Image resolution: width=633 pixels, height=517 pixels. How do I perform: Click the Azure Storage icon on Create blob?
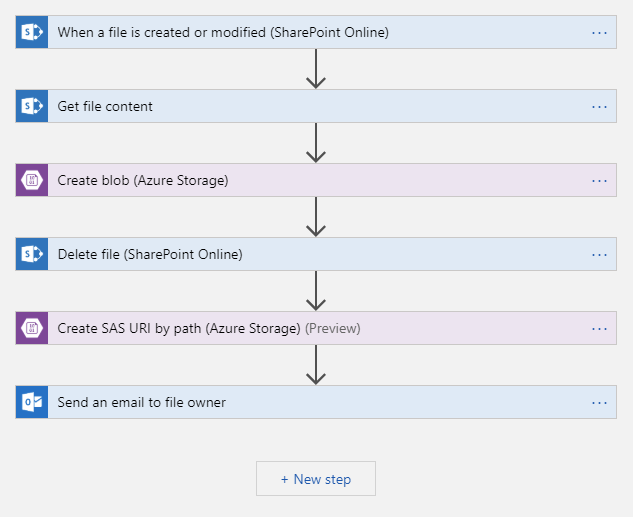pyautogui.click(x=32, y=180)
